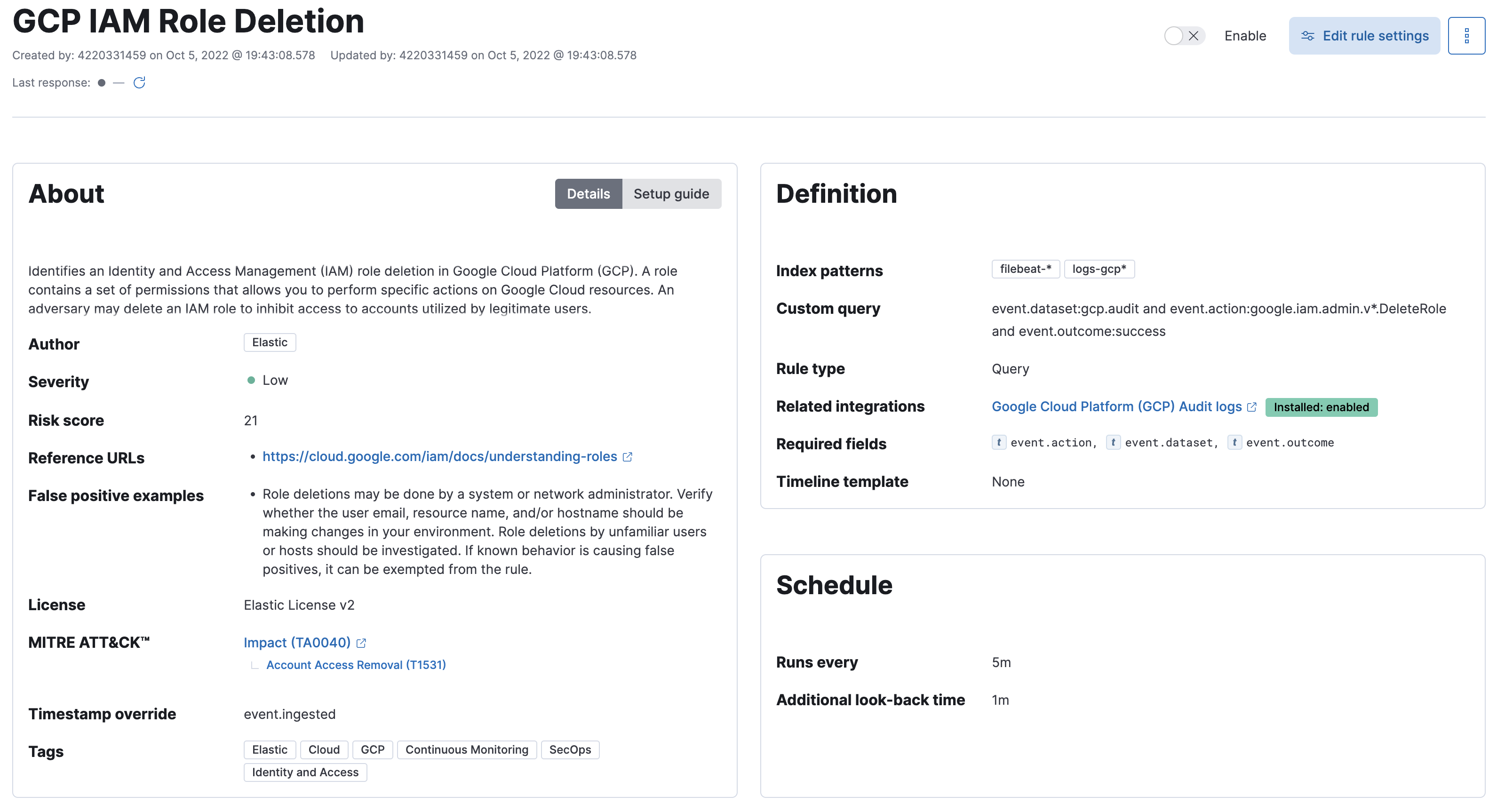Screen dimensions: 1497x812
Task: Click the Installed: enabled status badge
Action: pyautogui.click(x=1322, y=407)
